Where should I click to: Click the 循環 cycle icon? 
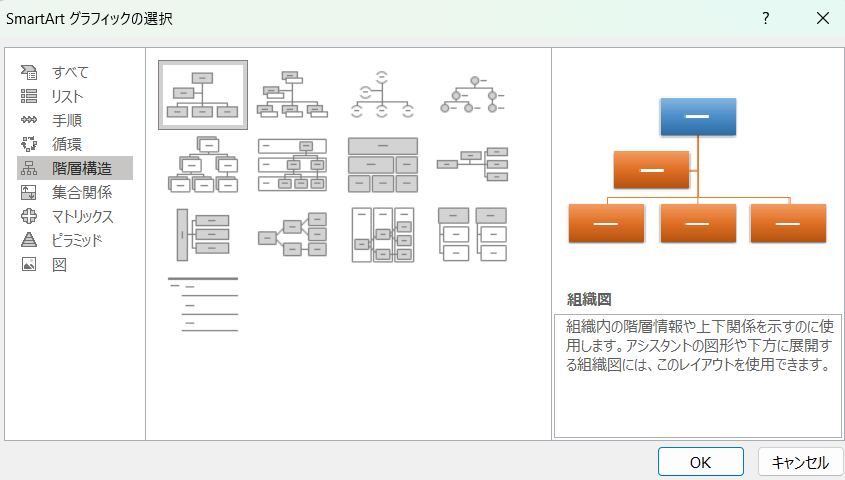click(29, 144)
